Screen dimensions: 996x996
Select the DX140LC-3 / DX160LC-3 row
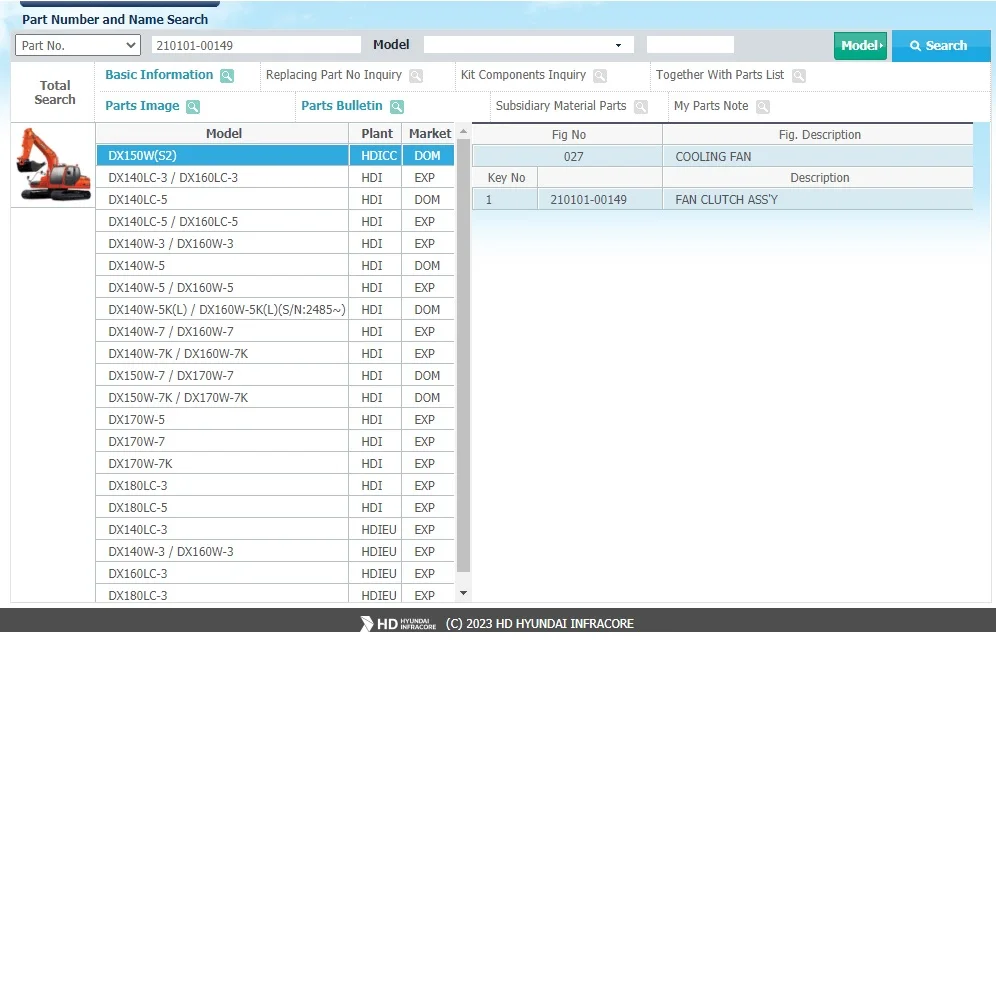(x=275, y=178)
